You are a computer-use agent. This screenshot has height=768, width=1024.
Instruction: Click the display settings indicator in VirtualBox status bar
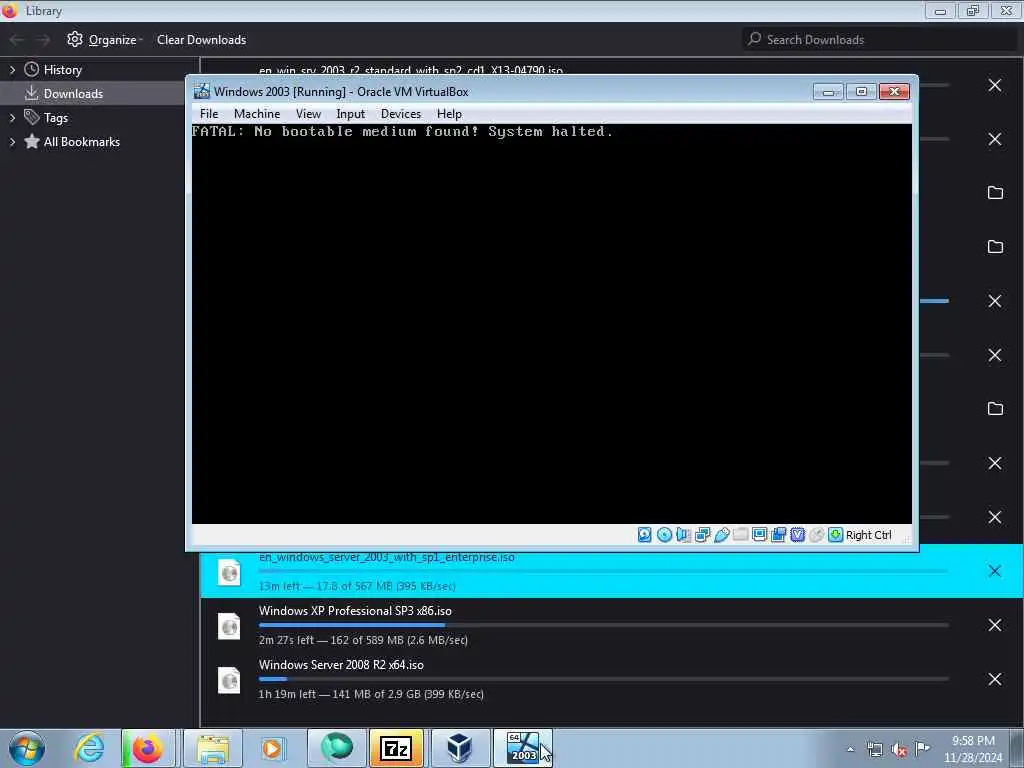click(x=760, y=535)
